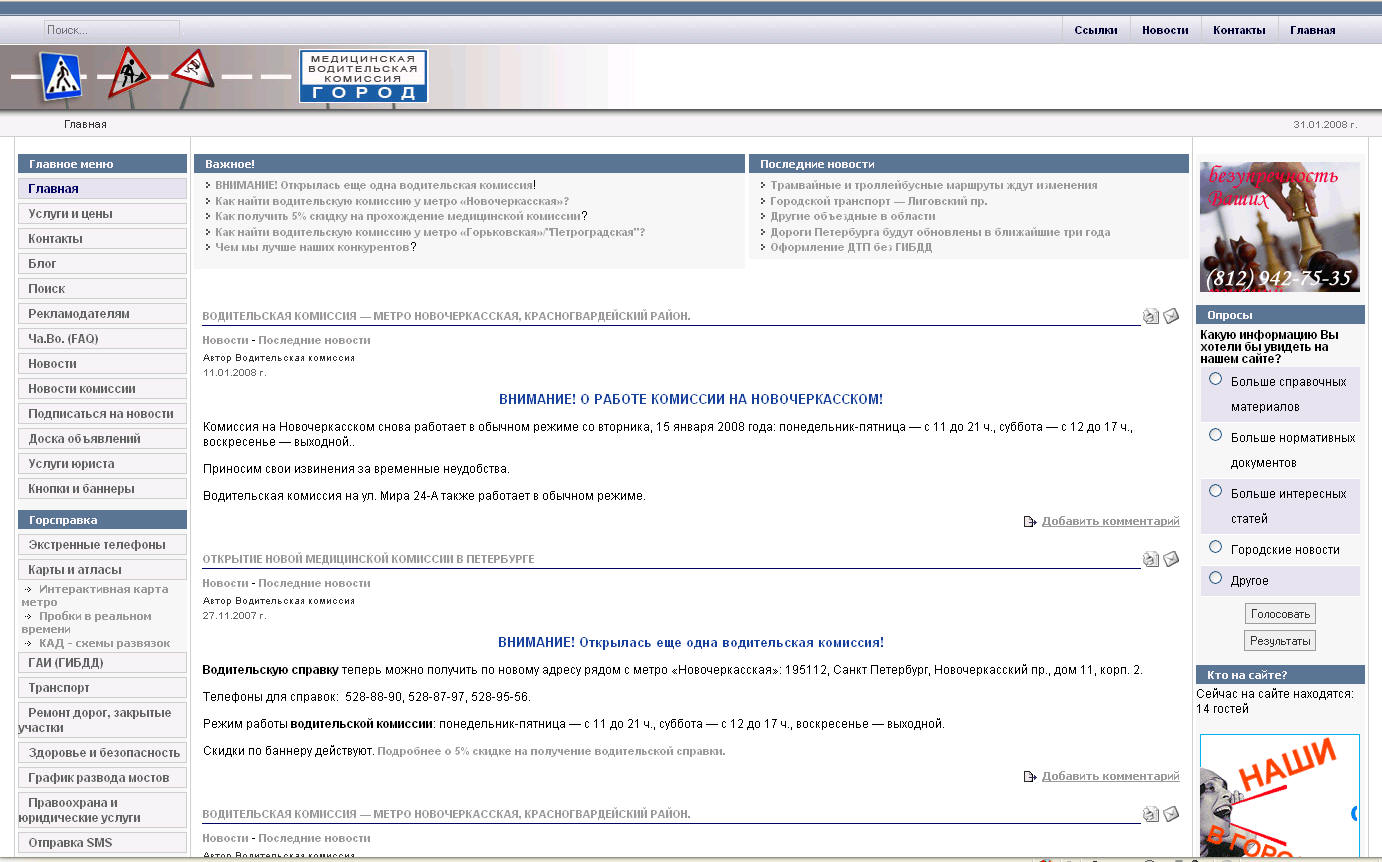Click 'Добавить комментарий' under the 27.11.2007 article
This screenshot has width=1382, height=862.
click(1110, 776)
